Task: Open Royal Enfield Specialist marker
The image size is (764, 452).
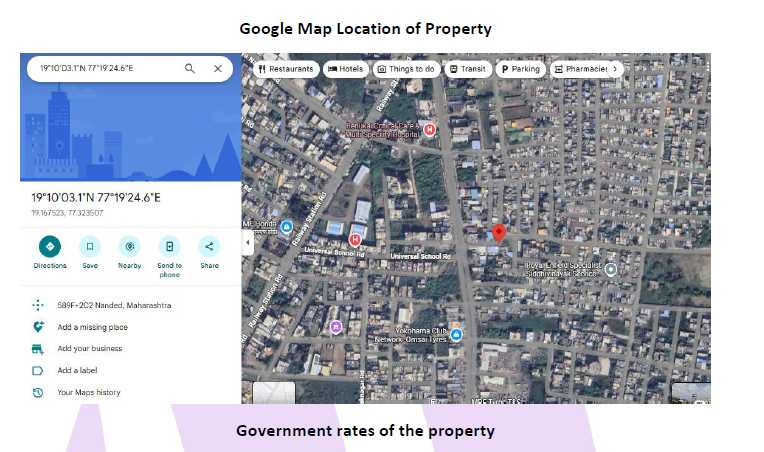Action: coord(611,269)
